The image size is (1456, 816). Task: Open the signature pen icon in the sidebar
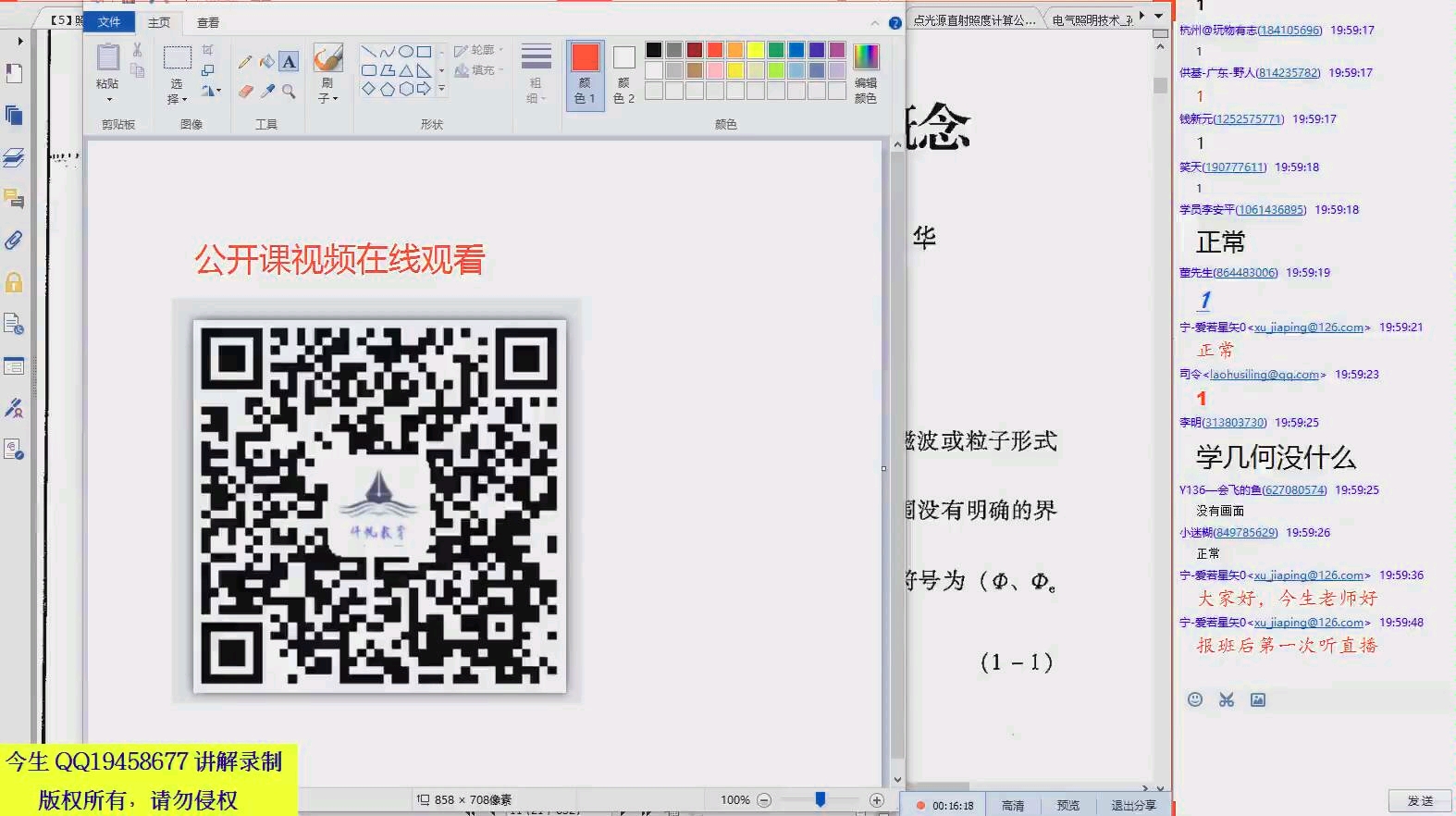pos(14,407)
